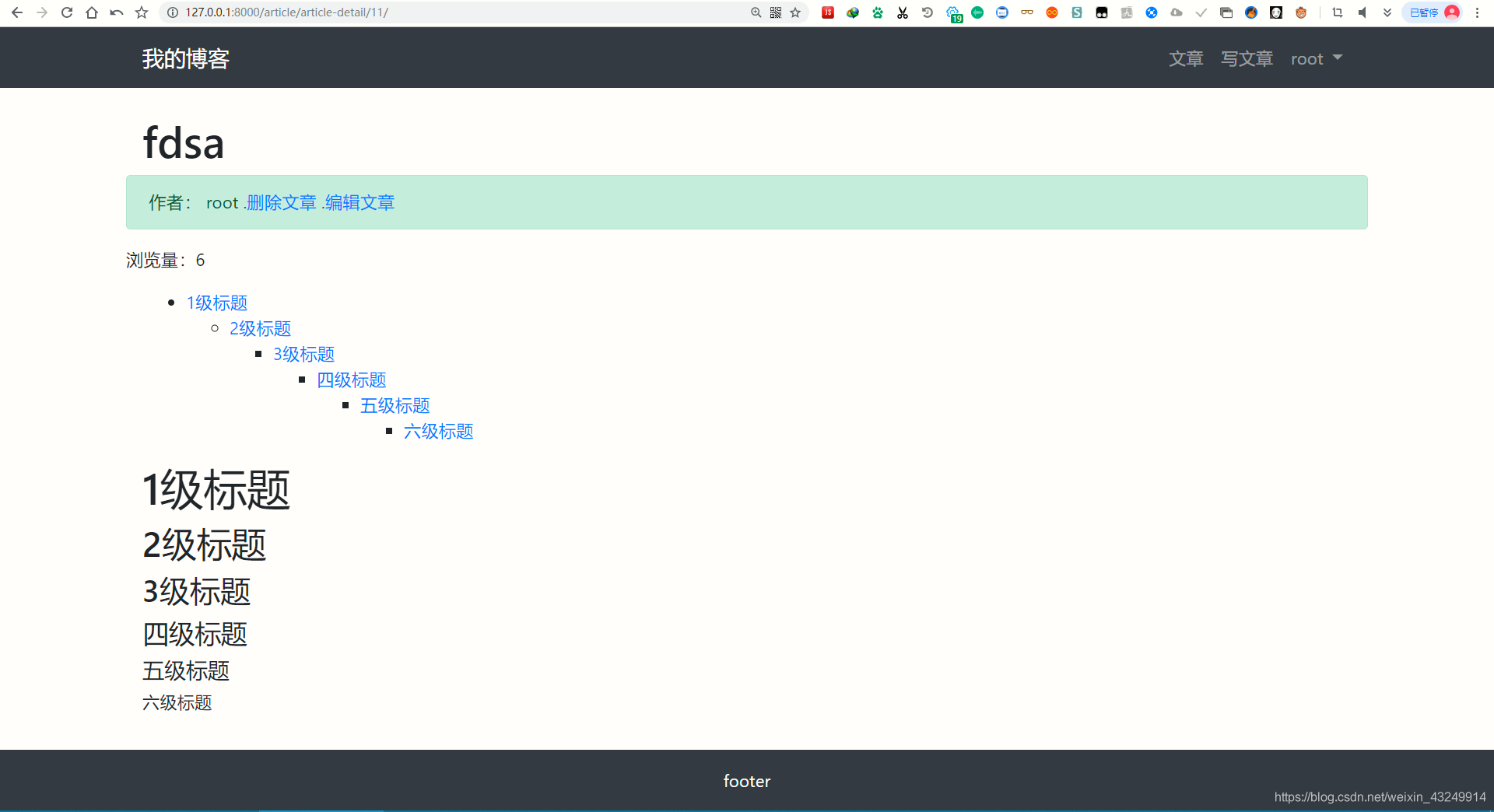The height and width of the screenshot is (812, 1494).
Task: Click the 我的博客 brand link
Action: (x=186, y=59)
